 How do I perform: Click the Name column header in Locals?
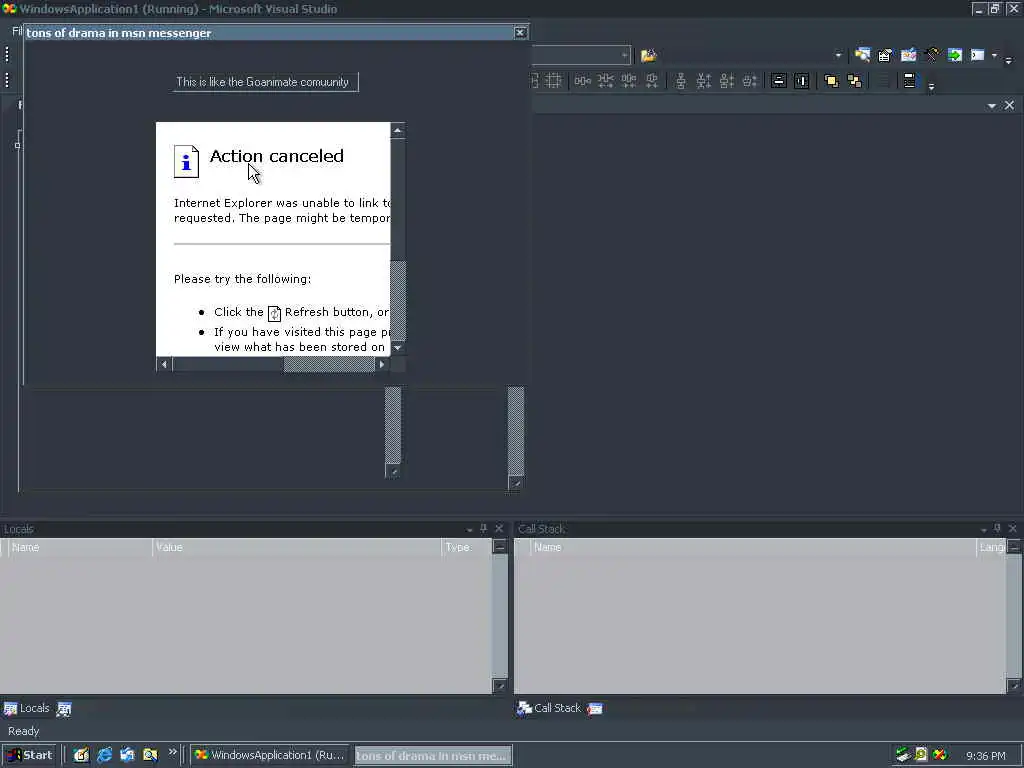pyautogui.click(x=80, y=547)
